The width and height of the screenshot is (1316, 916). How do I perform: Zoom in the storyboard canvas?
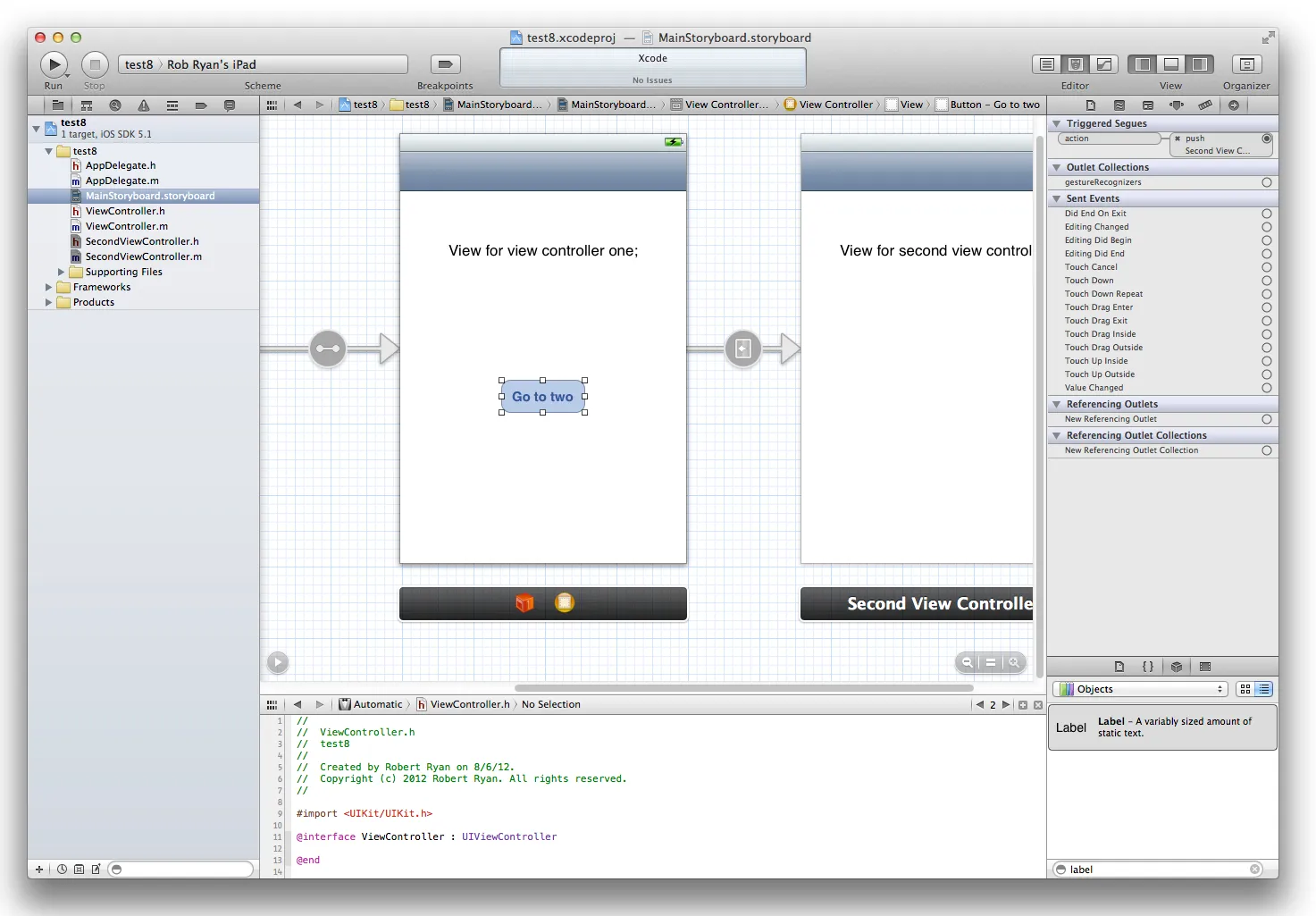[1014, 662]
